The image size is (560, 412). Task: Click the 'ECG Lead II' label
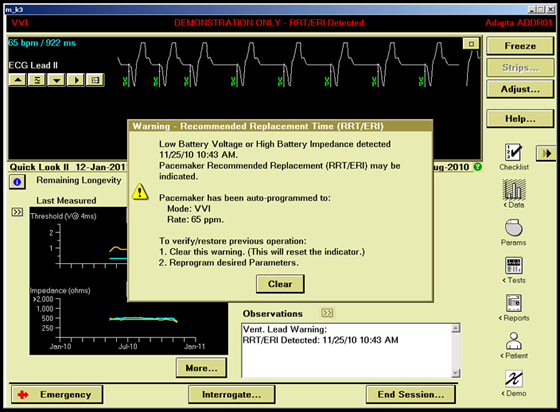33,65
